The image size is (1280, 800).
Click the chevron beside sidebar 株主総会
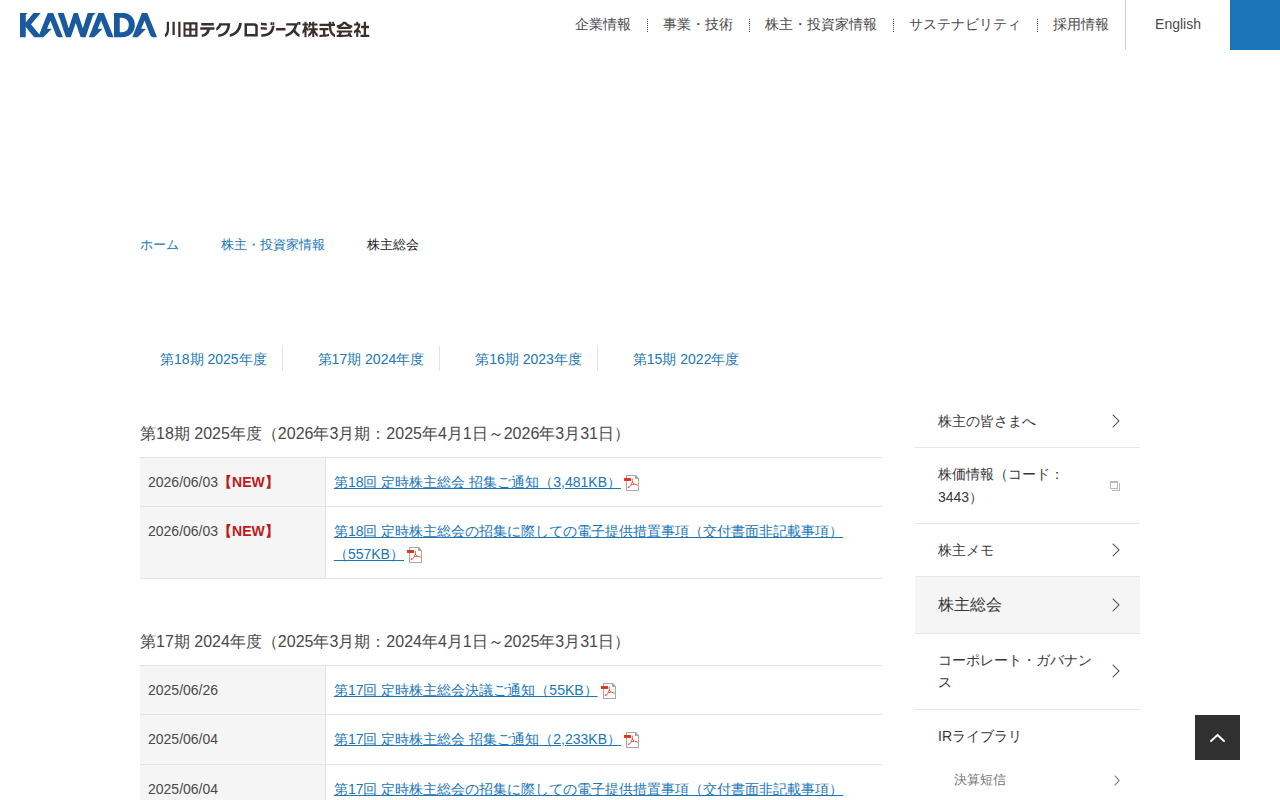coord(1116,605)
